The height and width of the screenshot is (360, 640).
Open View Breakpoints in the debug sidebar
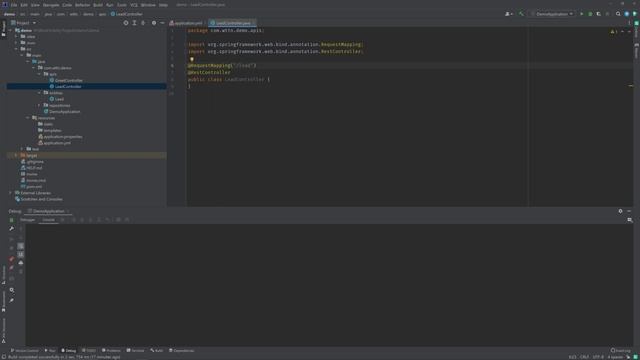pos(11,259)
